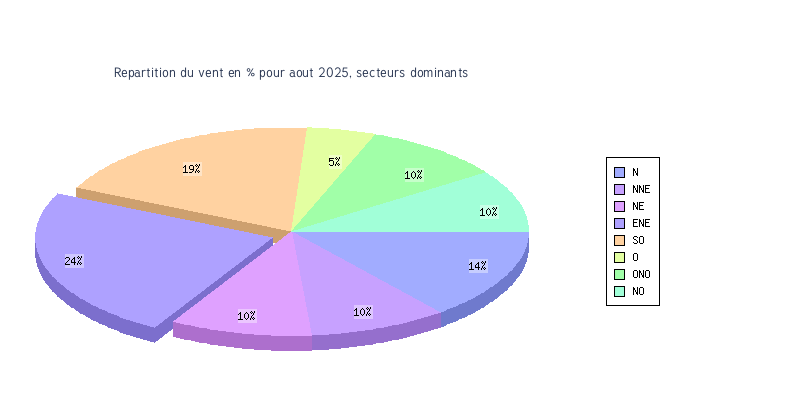810x400 pixels.
Task: Click the SO legend color swatch
Action: click(619, 240)
